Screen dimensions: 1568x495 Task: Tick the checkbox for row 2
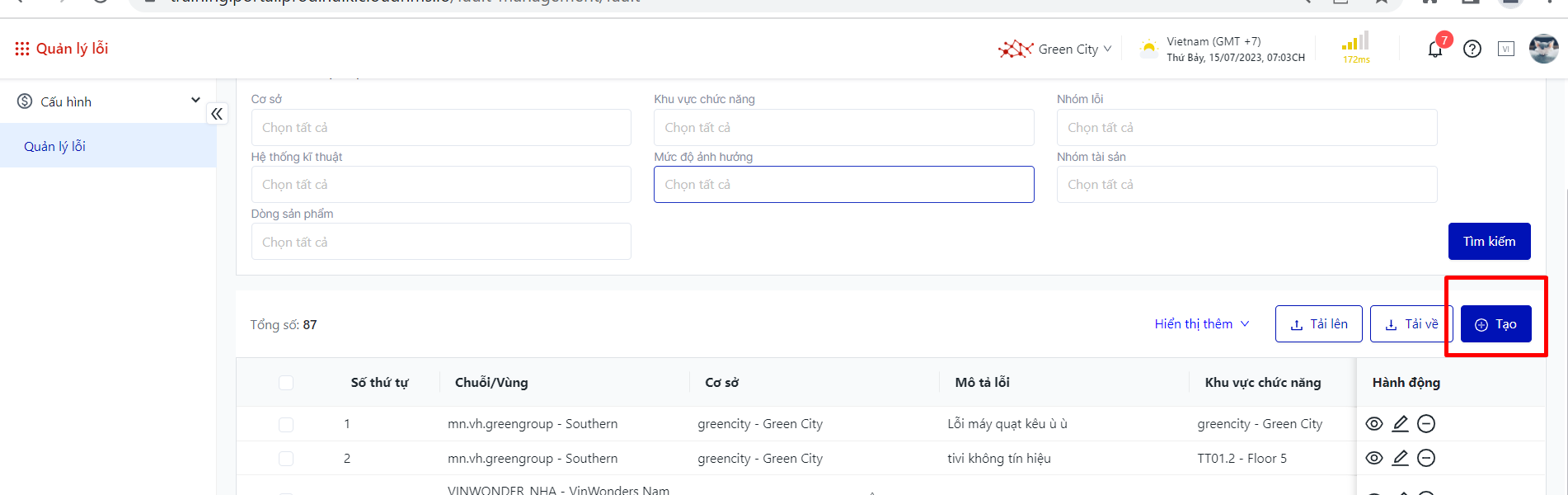click(x=286, y=459)
